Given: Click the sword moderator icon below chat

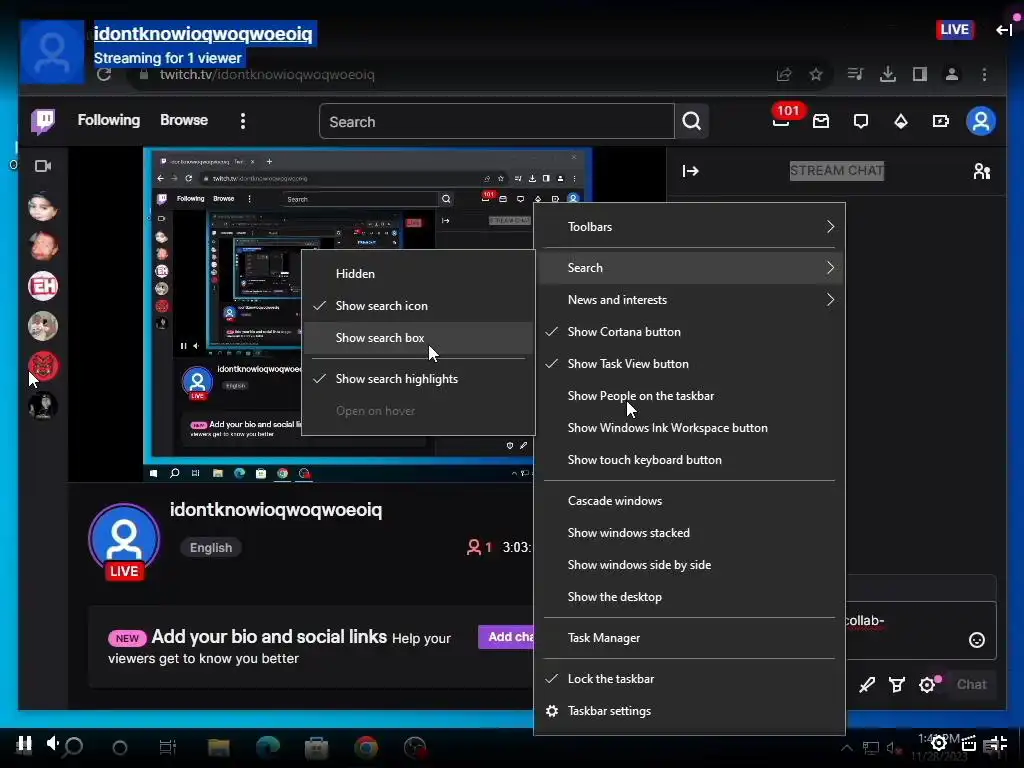Looking at the screenshot, I should pyautogui.click(x=867, y=684).
